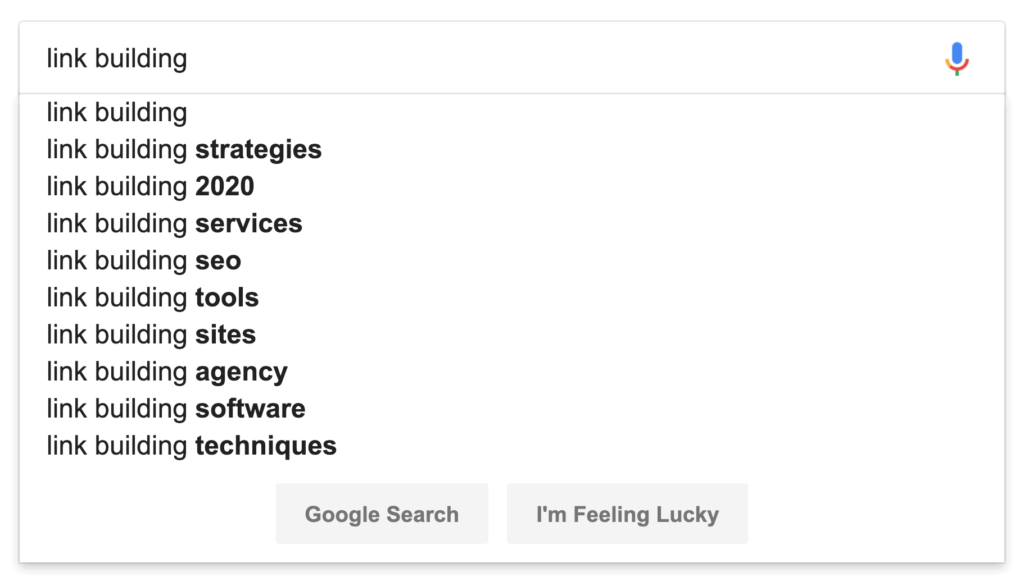Viewport: 1024px width, 582px height.
Task: Select the "link building agency" suggestion
Action: coord(167,372)
